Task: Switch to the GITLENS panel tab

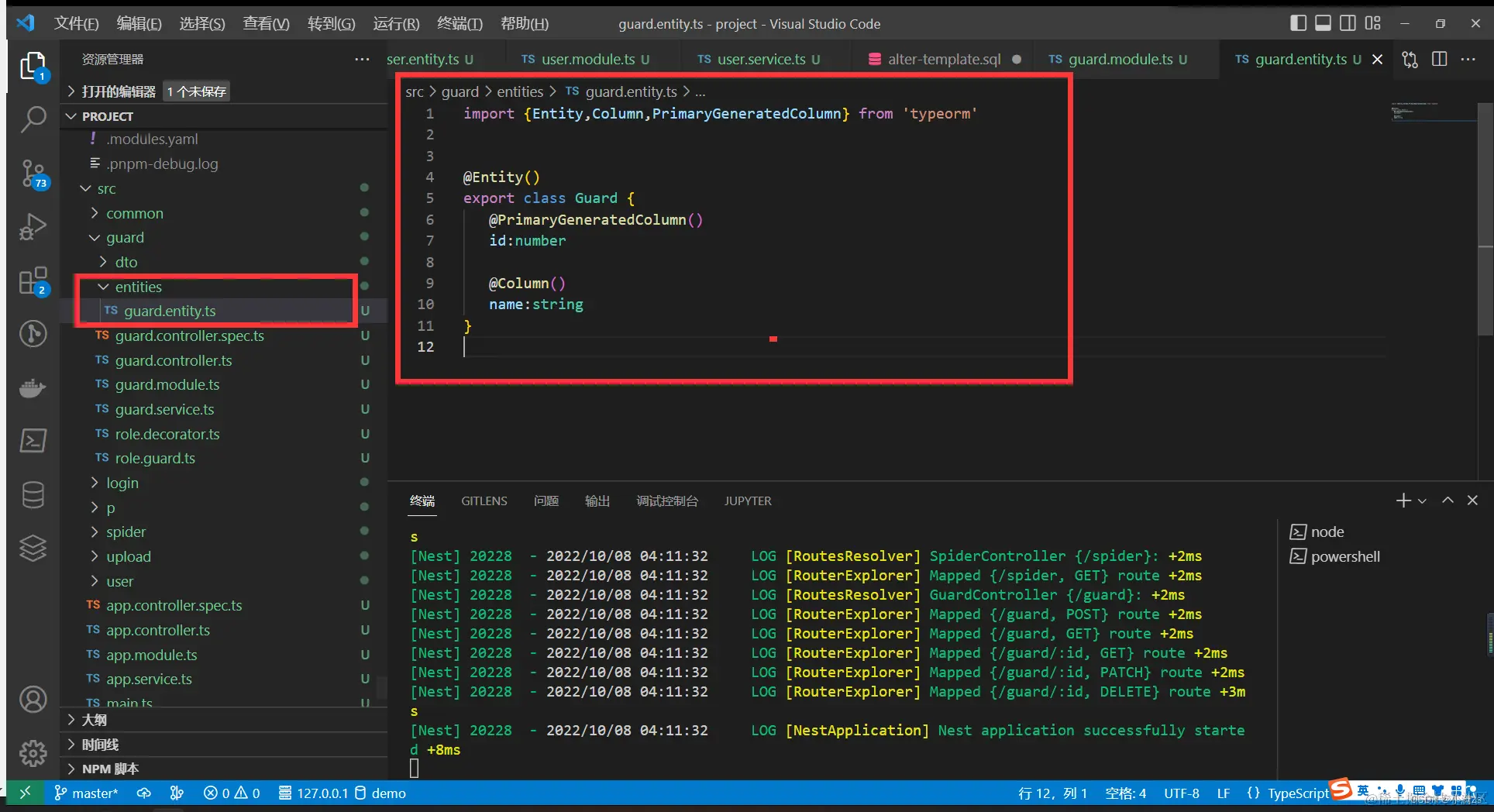Action: (x=484, y=501)
